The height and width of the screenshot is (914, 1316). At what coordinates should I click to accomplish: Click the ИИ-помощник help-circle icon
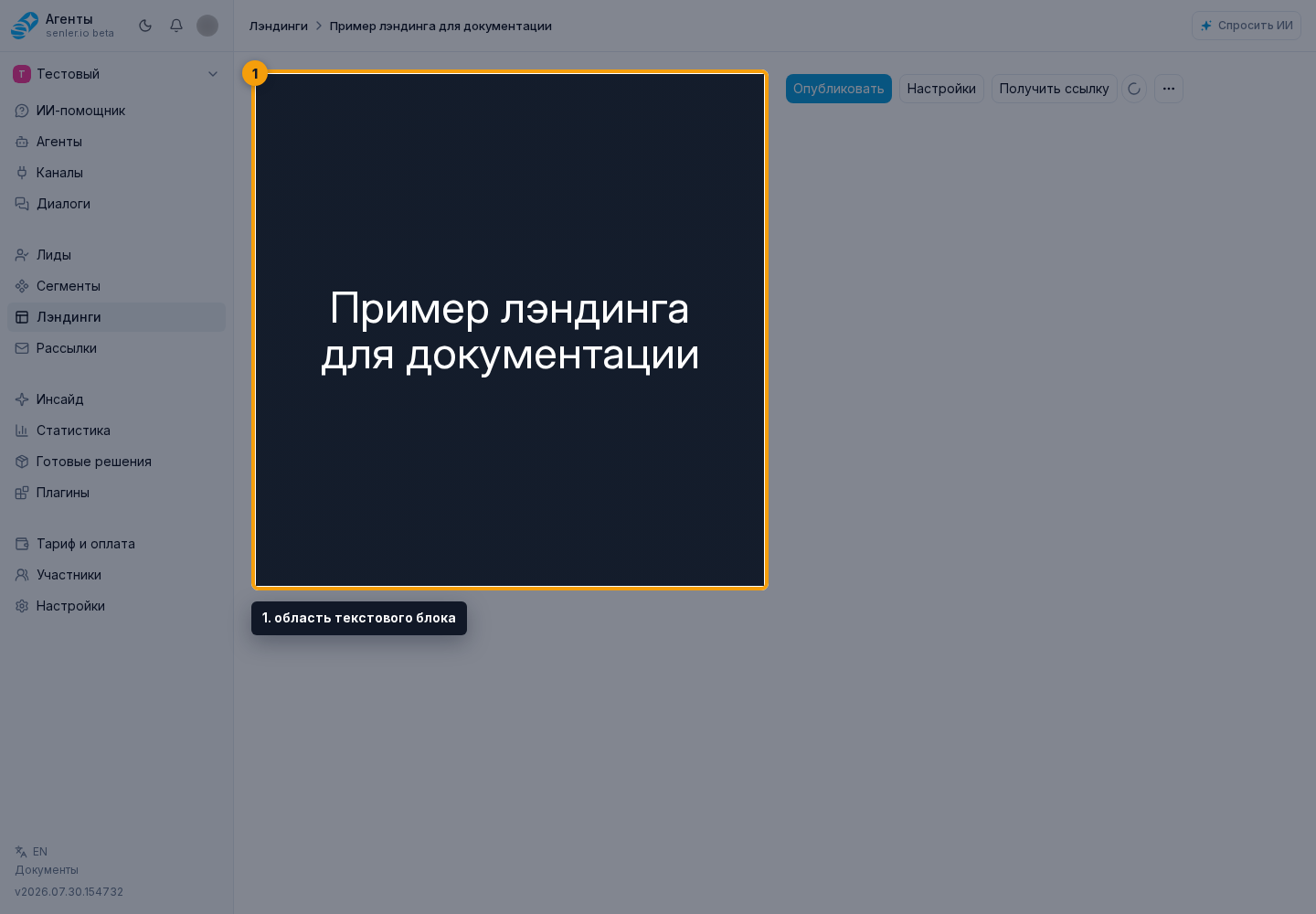[x=22, y=111]
